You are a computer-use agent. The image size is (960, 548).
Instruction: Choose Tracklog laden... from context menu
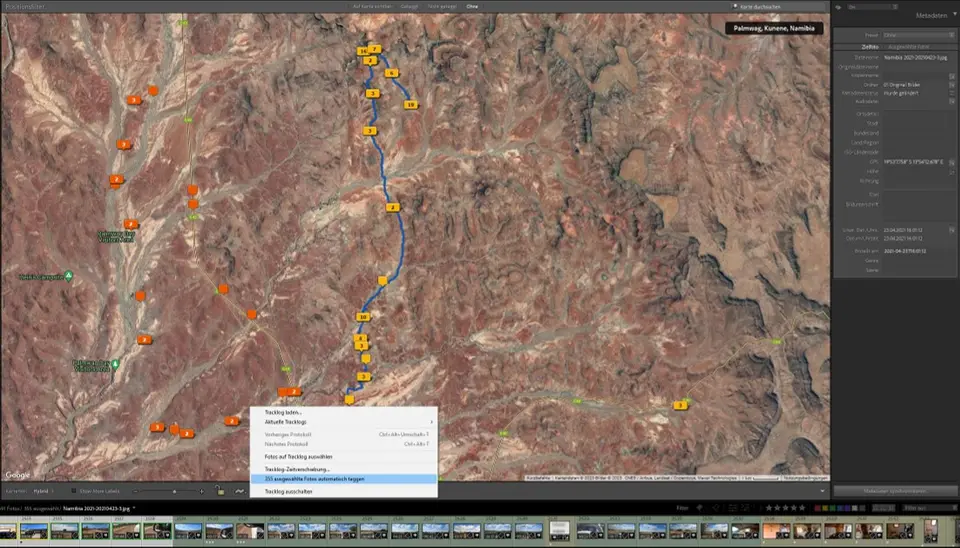[x=283, y=413]
